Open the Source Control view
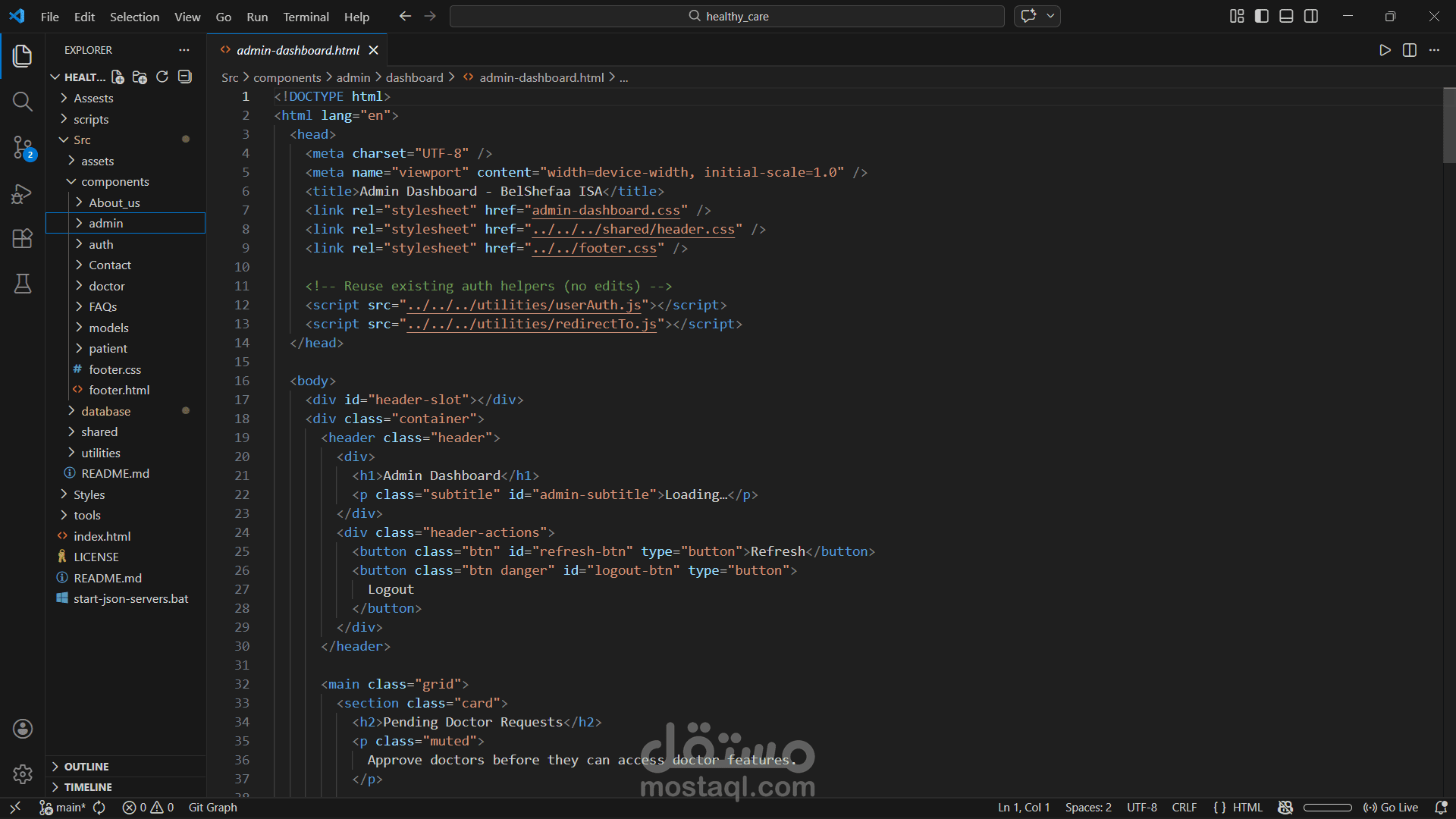The height and width of the screenshot is (819, 1456). pos(23,147)
